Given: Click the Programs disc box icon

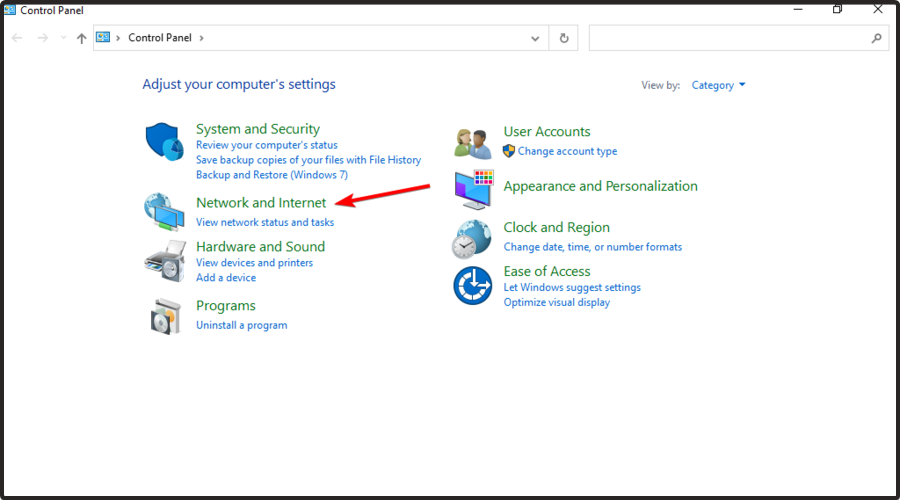Looking at the screenshot, I should point(164,316).
